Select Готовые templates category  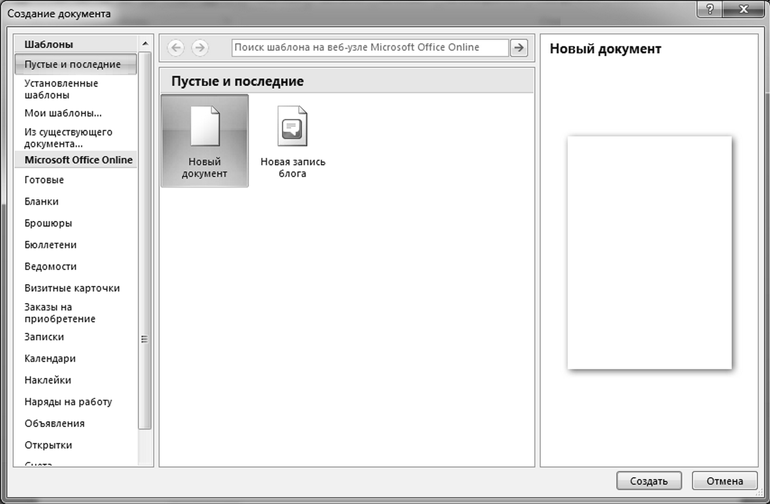tap(44, 180)
